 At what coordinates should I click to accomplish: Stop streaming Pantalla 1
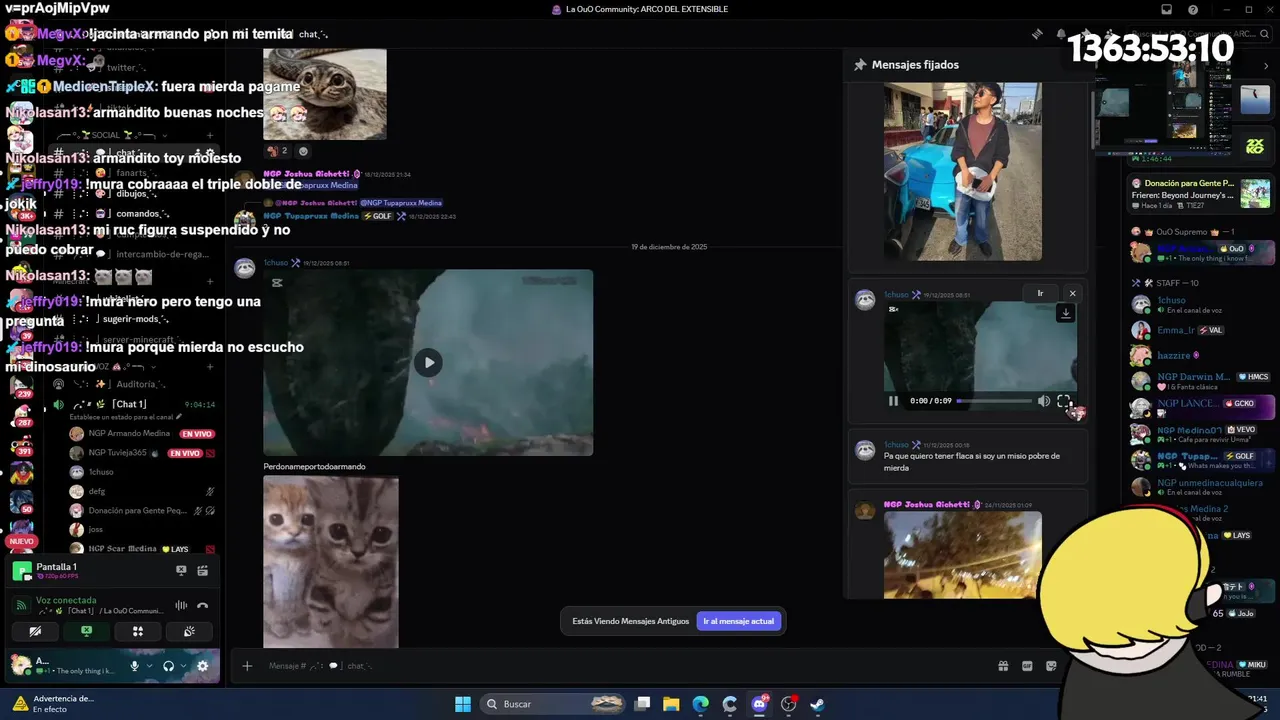pyautogui.click(x=181, y=571)
